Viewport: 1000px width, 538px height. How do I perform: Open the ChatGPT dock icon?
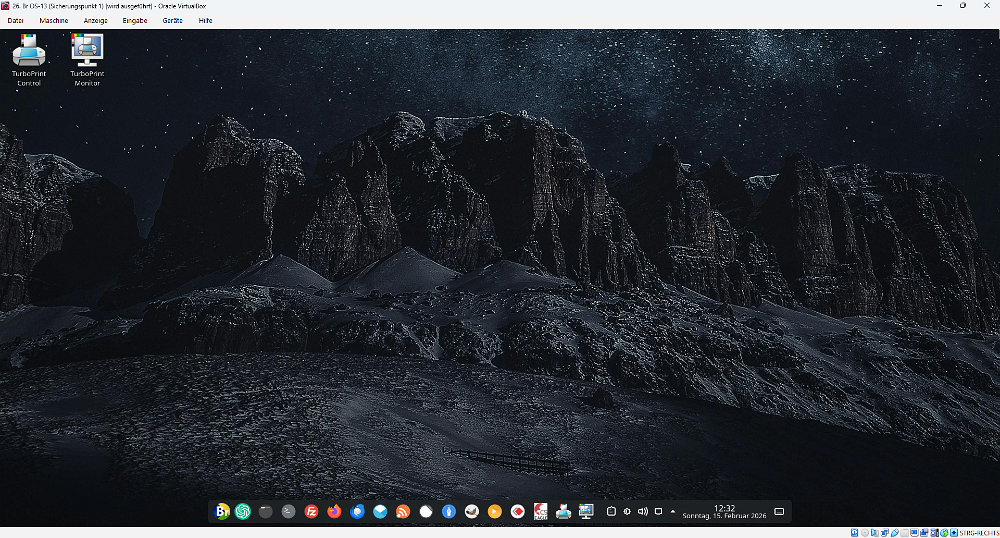tap(242, 511)
